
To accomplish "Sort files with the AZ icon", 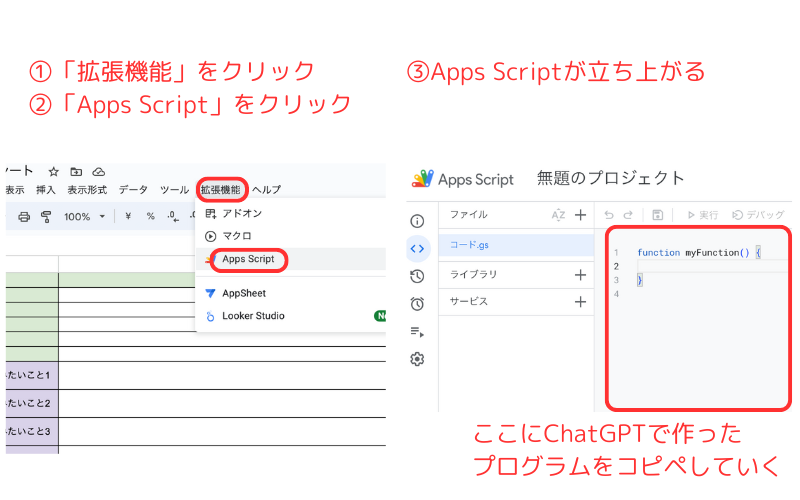I will point(558,215).
